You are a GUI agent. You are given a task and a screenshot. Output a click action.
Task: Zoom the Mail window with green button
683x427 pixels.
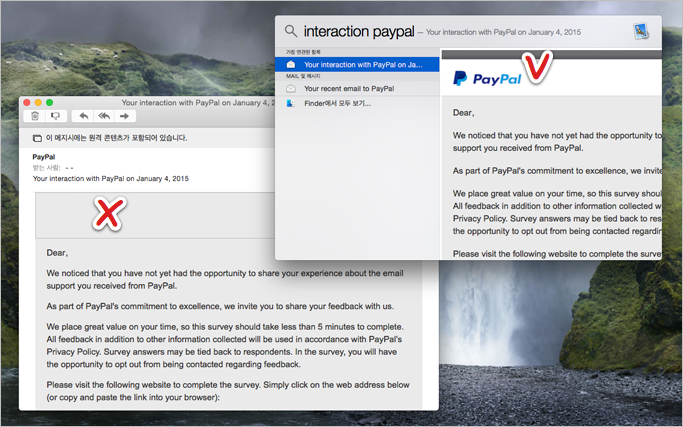coord(49,102)
